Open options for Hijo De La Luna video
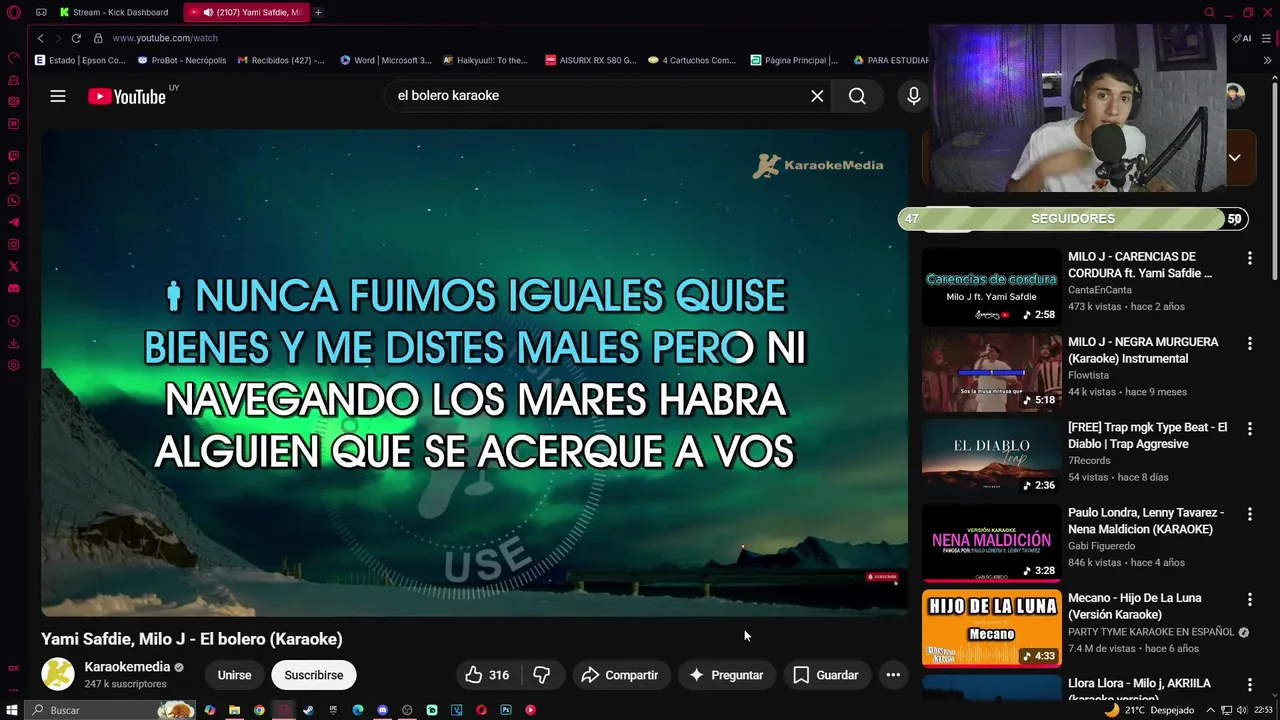This screenshot has height=720, width=1280. click(x=1249, y=599)
